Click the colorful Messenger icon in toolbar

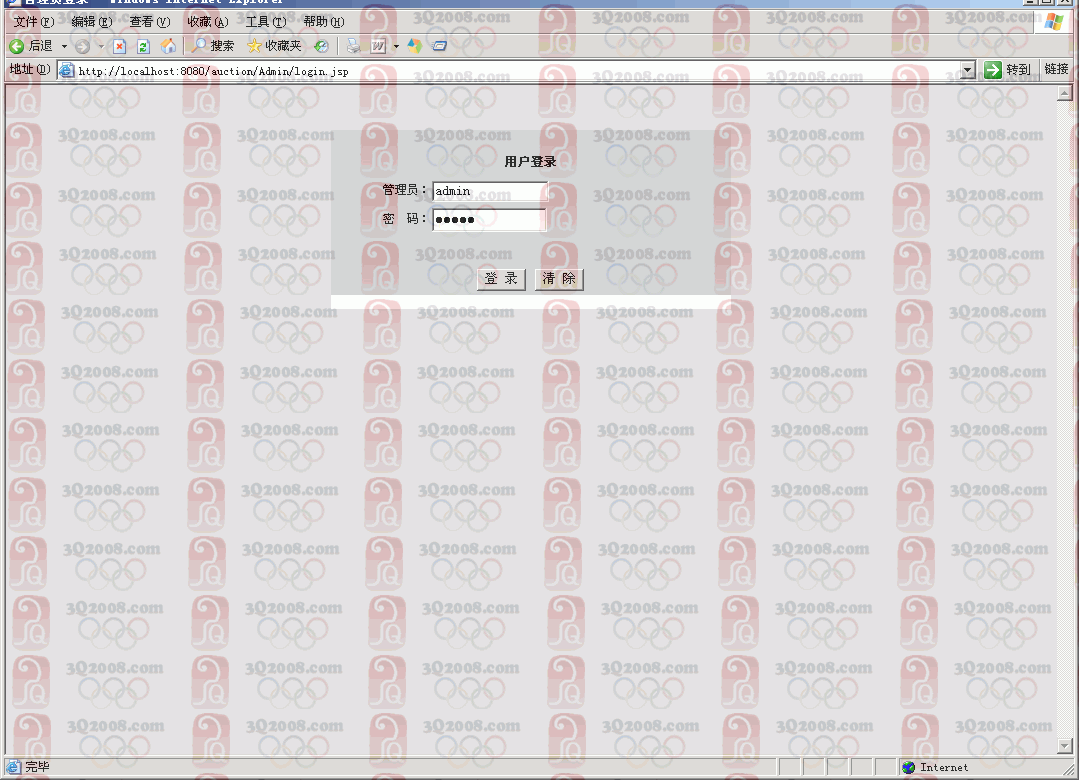pos(414,46)
